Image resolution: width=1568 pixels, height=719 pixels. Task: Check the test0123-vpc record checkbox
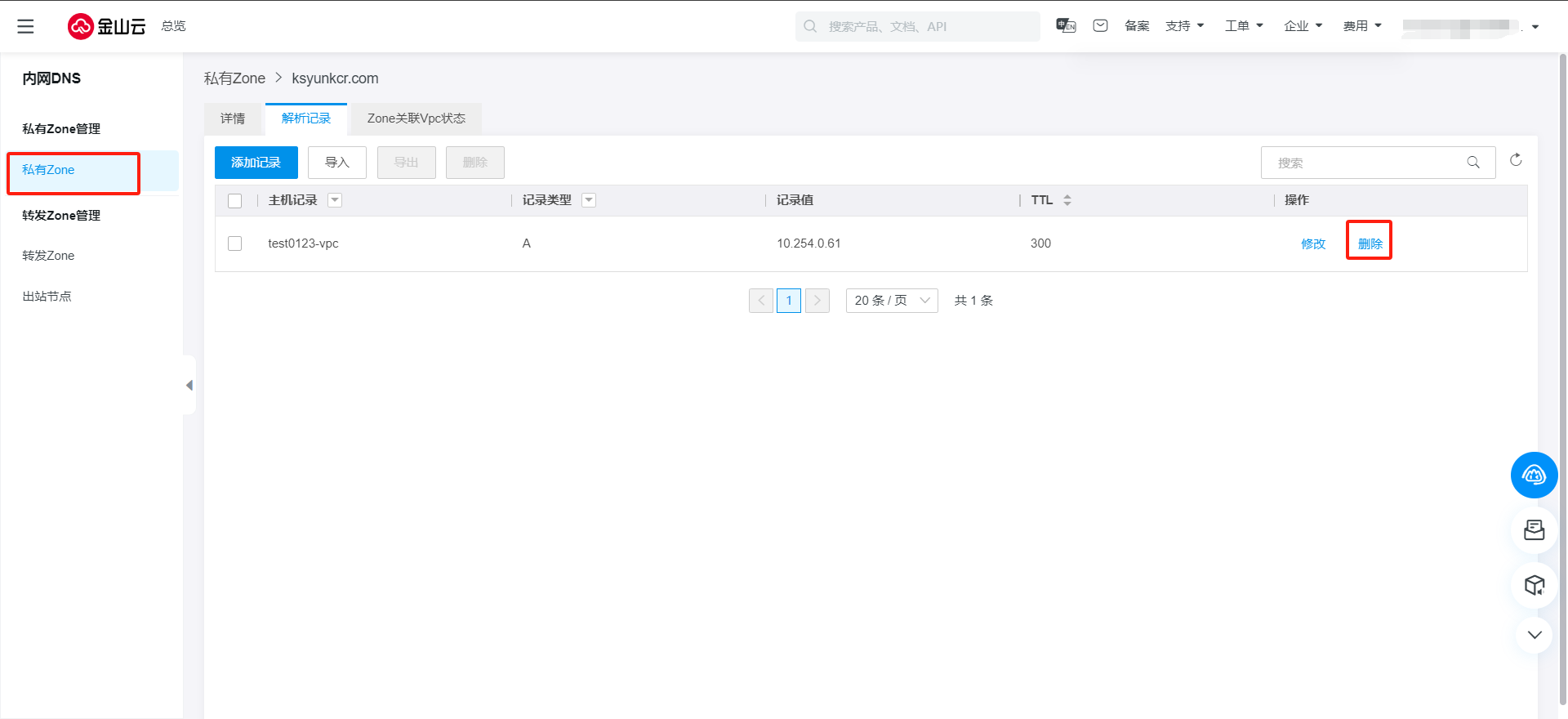[x=235, y=243]
